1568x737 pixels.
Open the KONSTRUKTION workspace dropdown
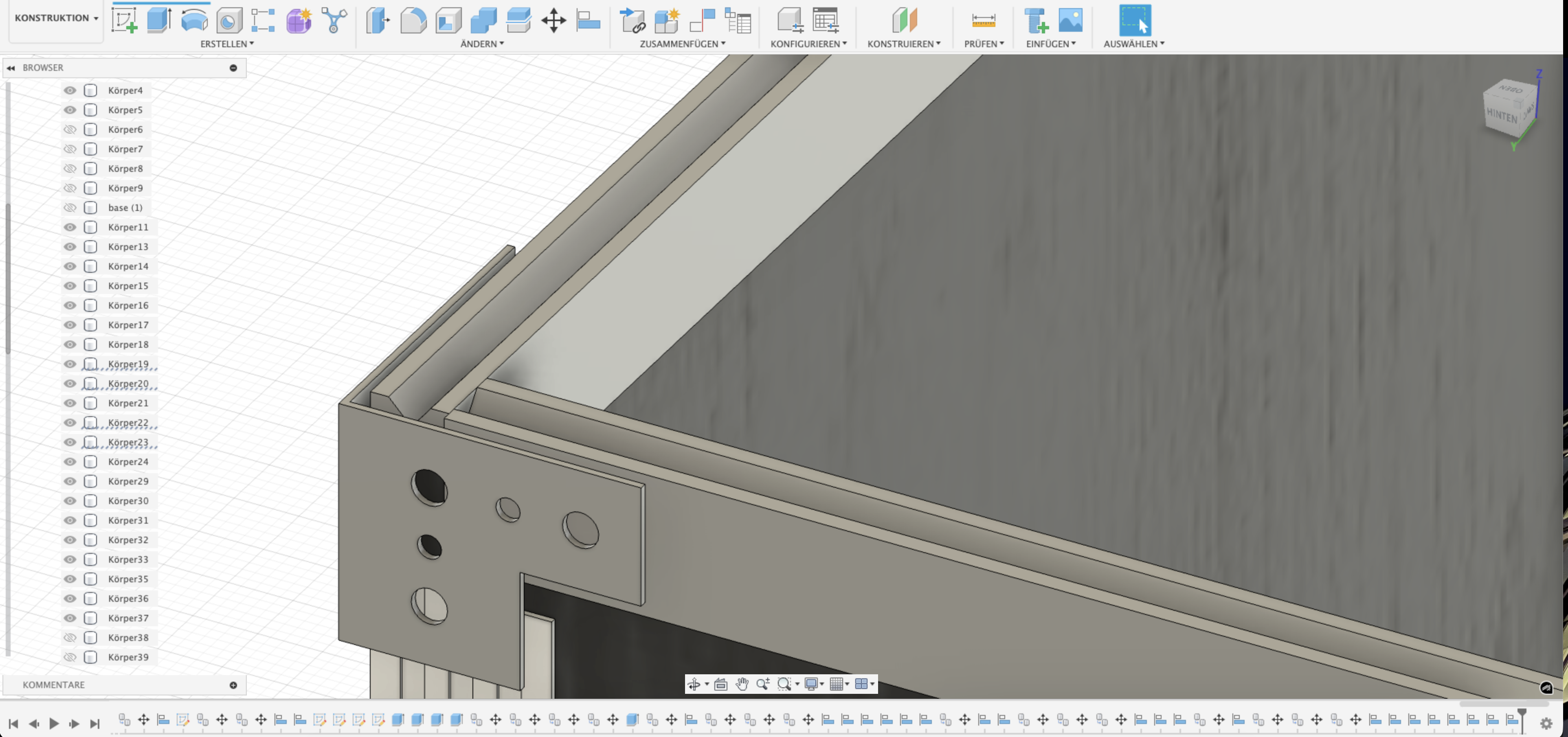pyautogui.click(x=56, y=18)
